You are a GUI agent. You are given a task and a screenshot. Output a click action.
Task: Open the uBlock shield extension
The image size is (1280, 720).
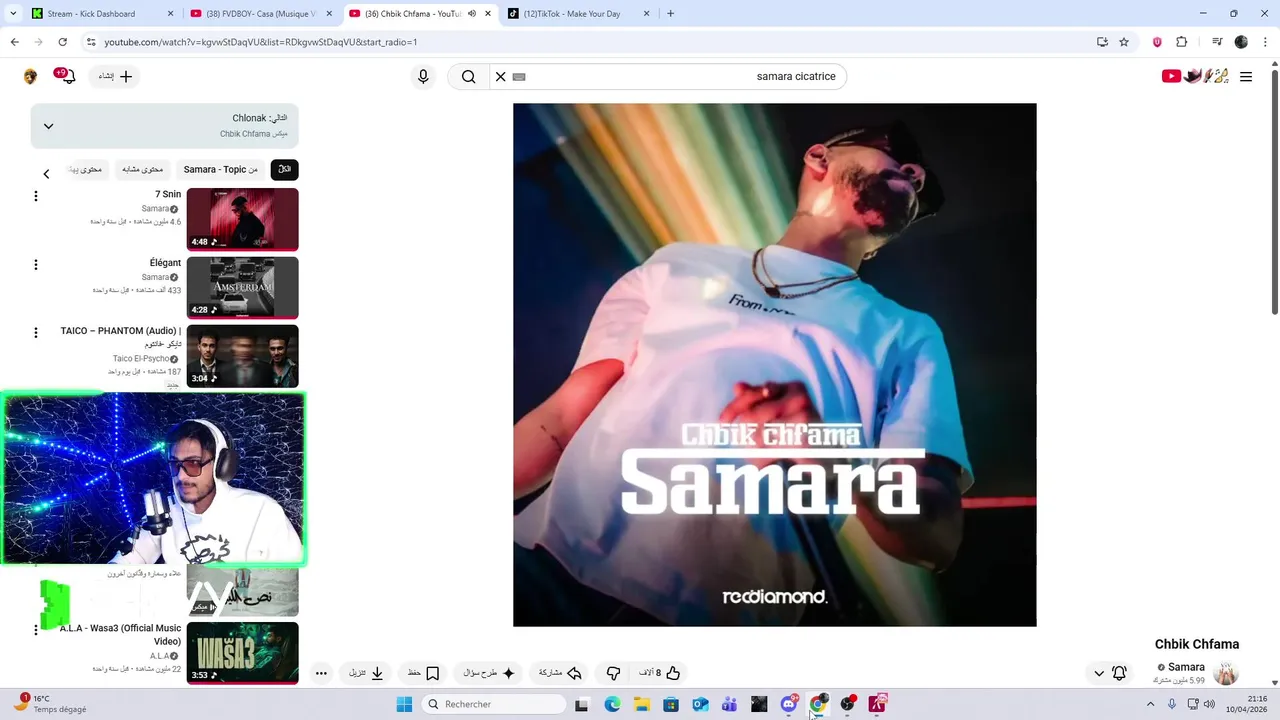tap(1158, 42)
